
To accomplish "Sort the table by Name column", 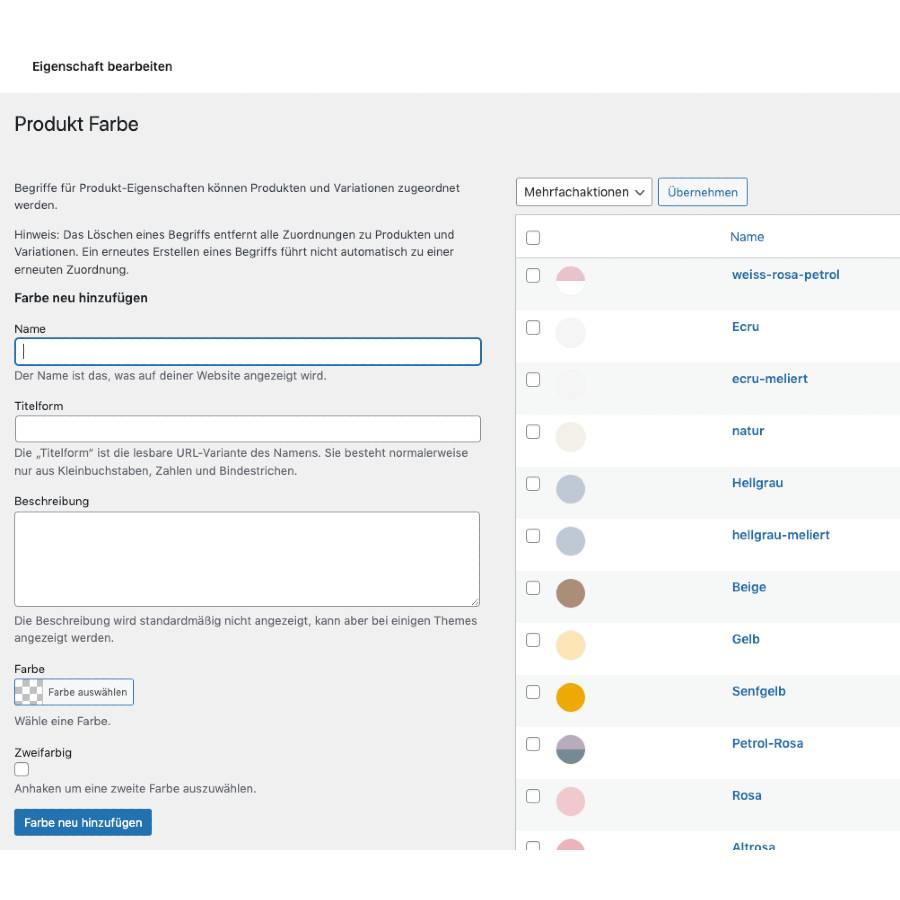I will [747, 237].
